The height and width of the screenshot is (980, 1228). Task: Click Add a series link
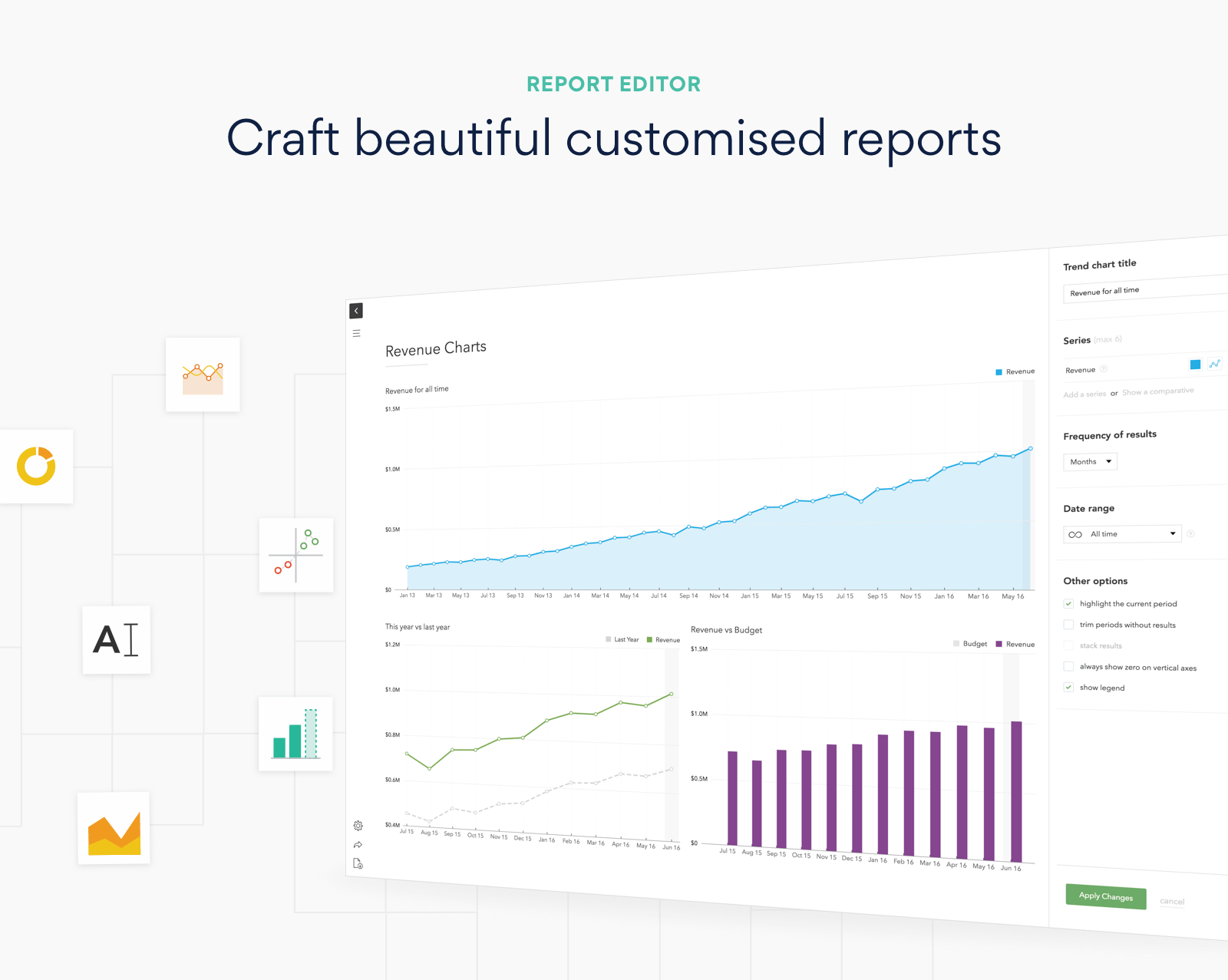click(x=1084, y=394)
